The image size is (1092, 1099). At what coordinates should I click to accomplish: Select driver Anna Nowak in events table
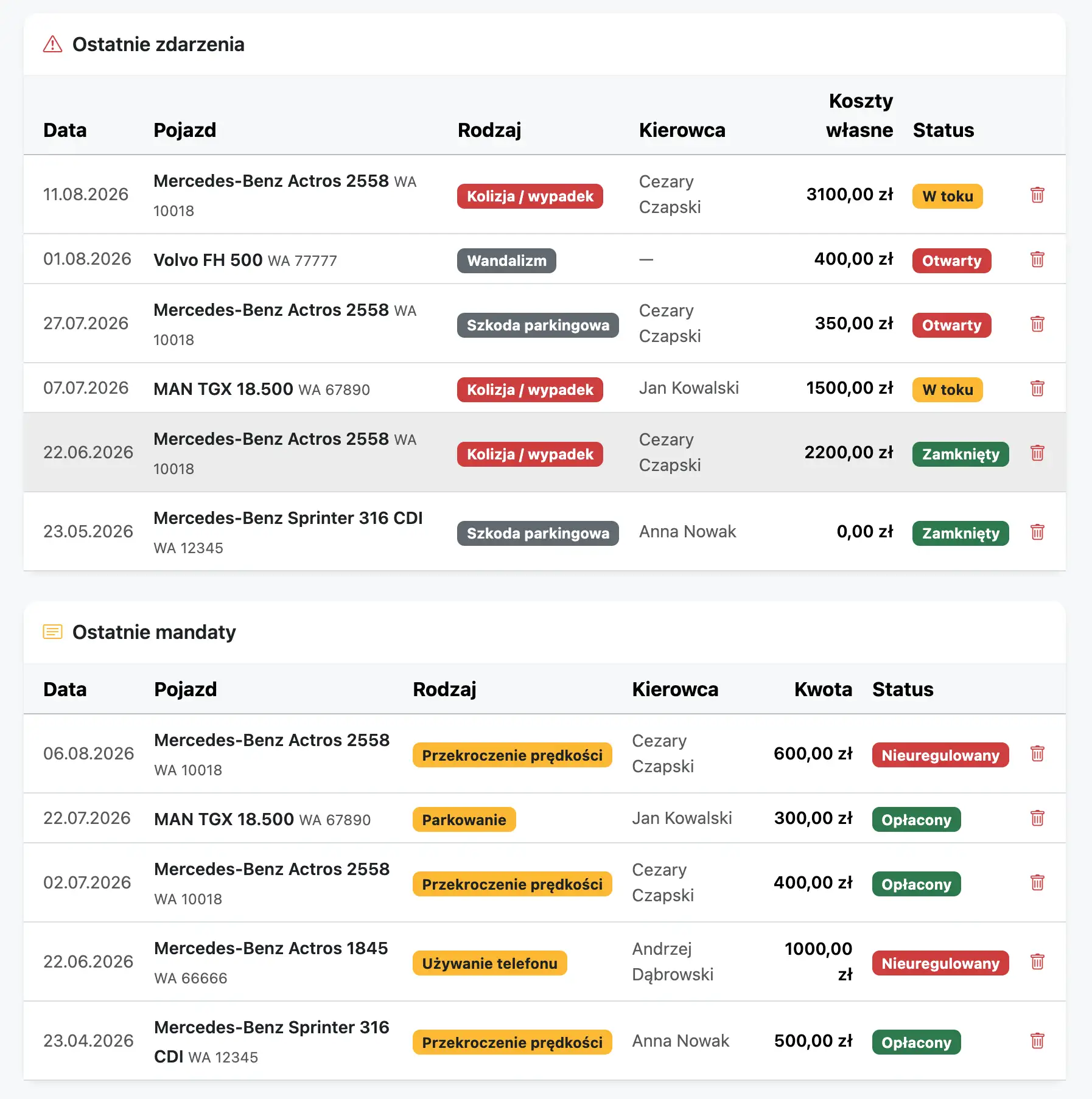click(x=687, y=532)
